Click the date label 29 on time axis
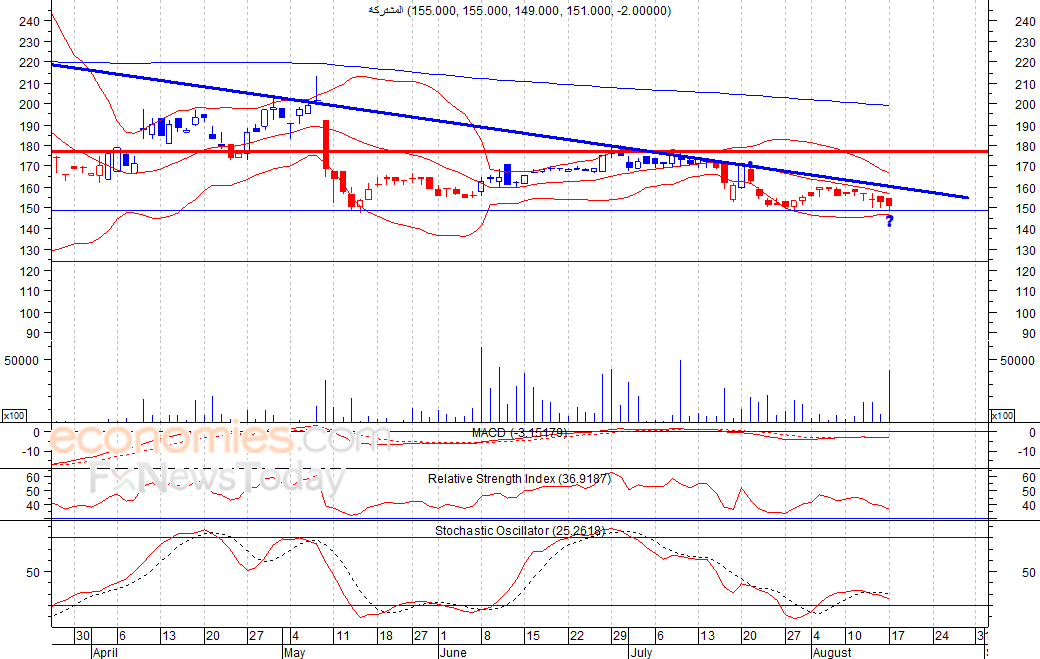This screenshot has width=1040, height=659. click(619, 636)
